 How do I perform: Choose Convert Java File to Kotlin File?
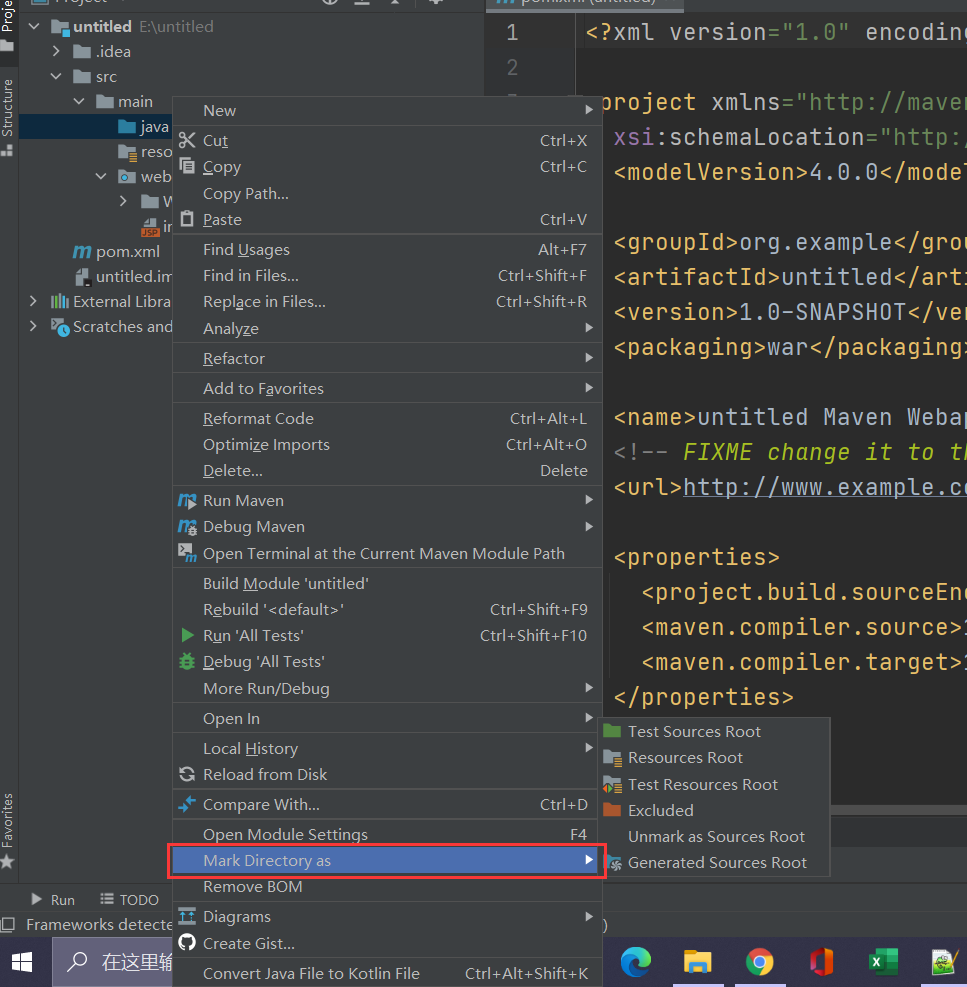pyautogui.click(x=387, y=973)
